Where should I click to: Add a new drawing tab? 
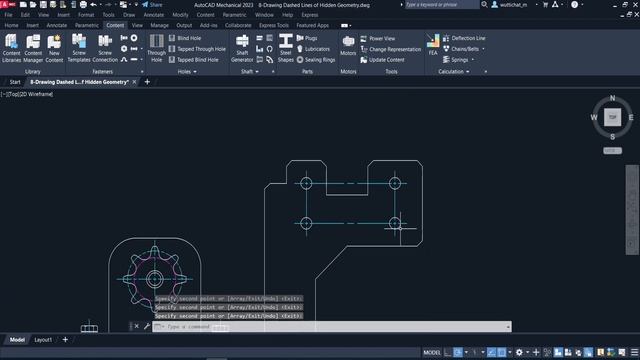[x=147, y=82]
